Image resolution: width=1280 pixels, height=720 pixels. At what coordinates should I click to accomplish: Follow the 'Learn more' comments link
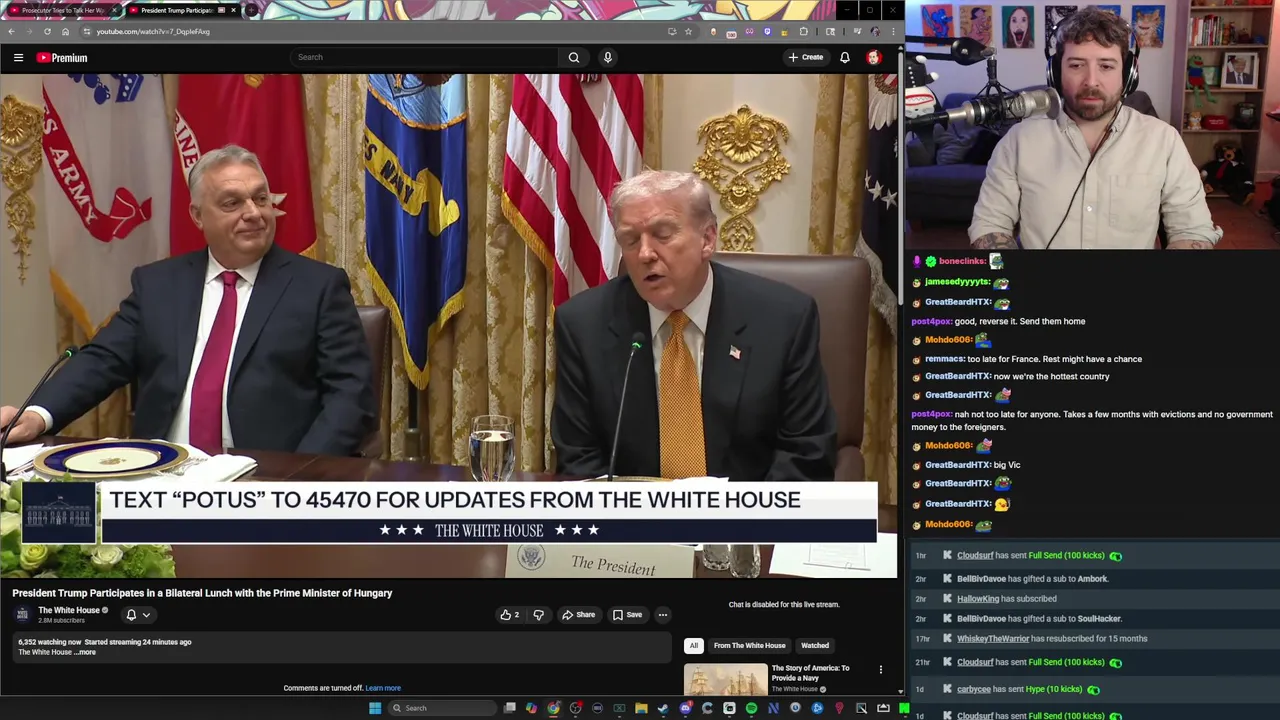[x=383, y=688]
